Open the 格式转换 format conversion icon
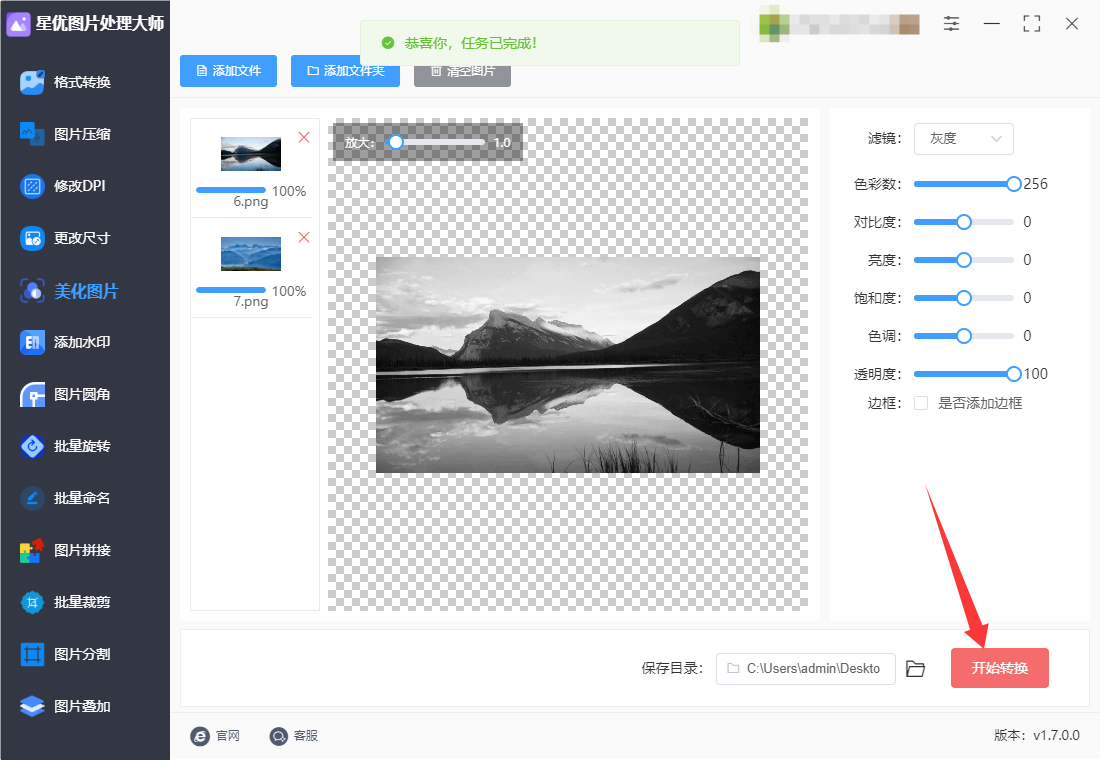The height and width of the screenshot is (760, 1100). 32,82
